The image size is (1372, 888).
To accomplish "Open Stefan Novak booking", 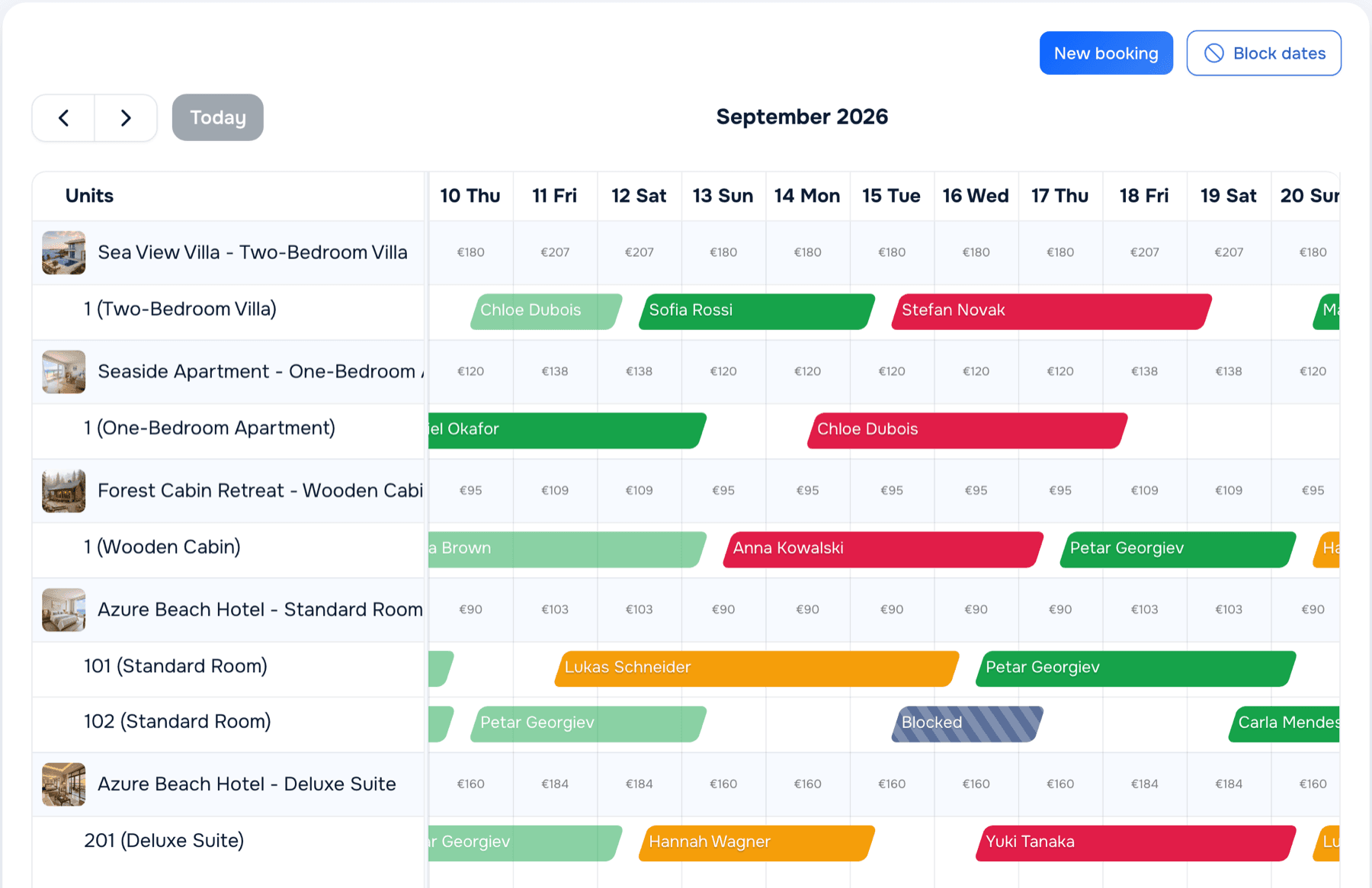I will (x=1052, y=311).
